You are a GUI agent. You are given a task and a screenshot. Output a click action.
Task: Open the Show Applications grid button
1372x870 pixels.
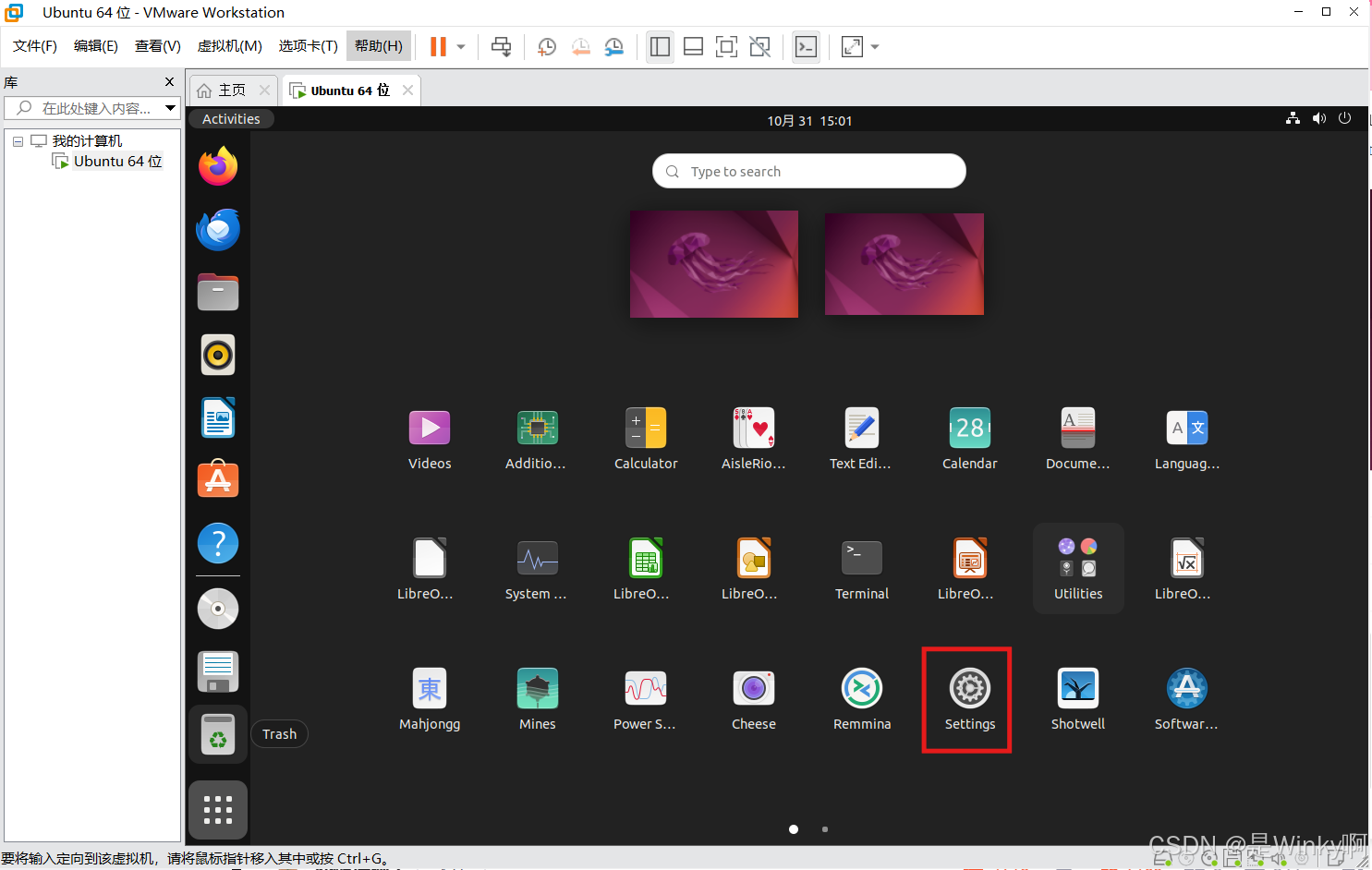[x=218, y=810]
